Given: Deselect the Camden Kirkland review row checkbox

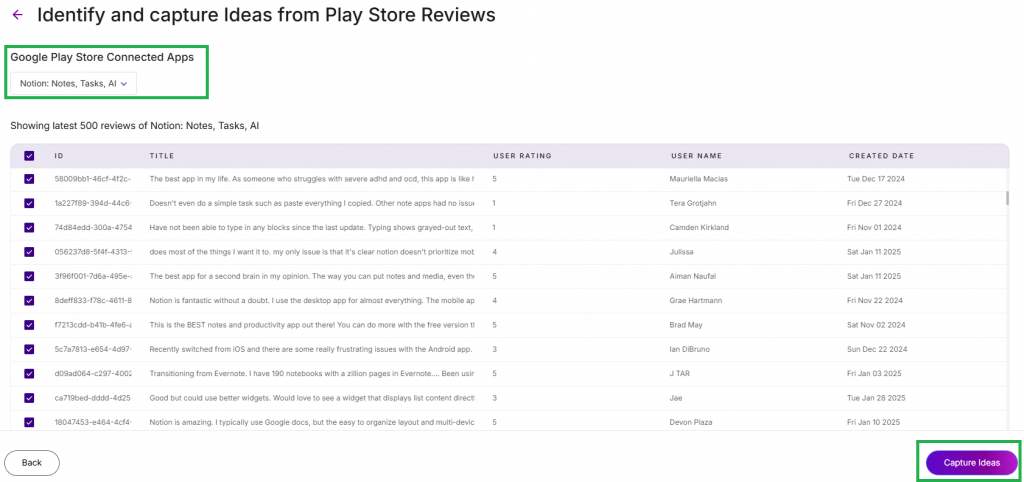Looking at the screenshot, I should 29,227.
